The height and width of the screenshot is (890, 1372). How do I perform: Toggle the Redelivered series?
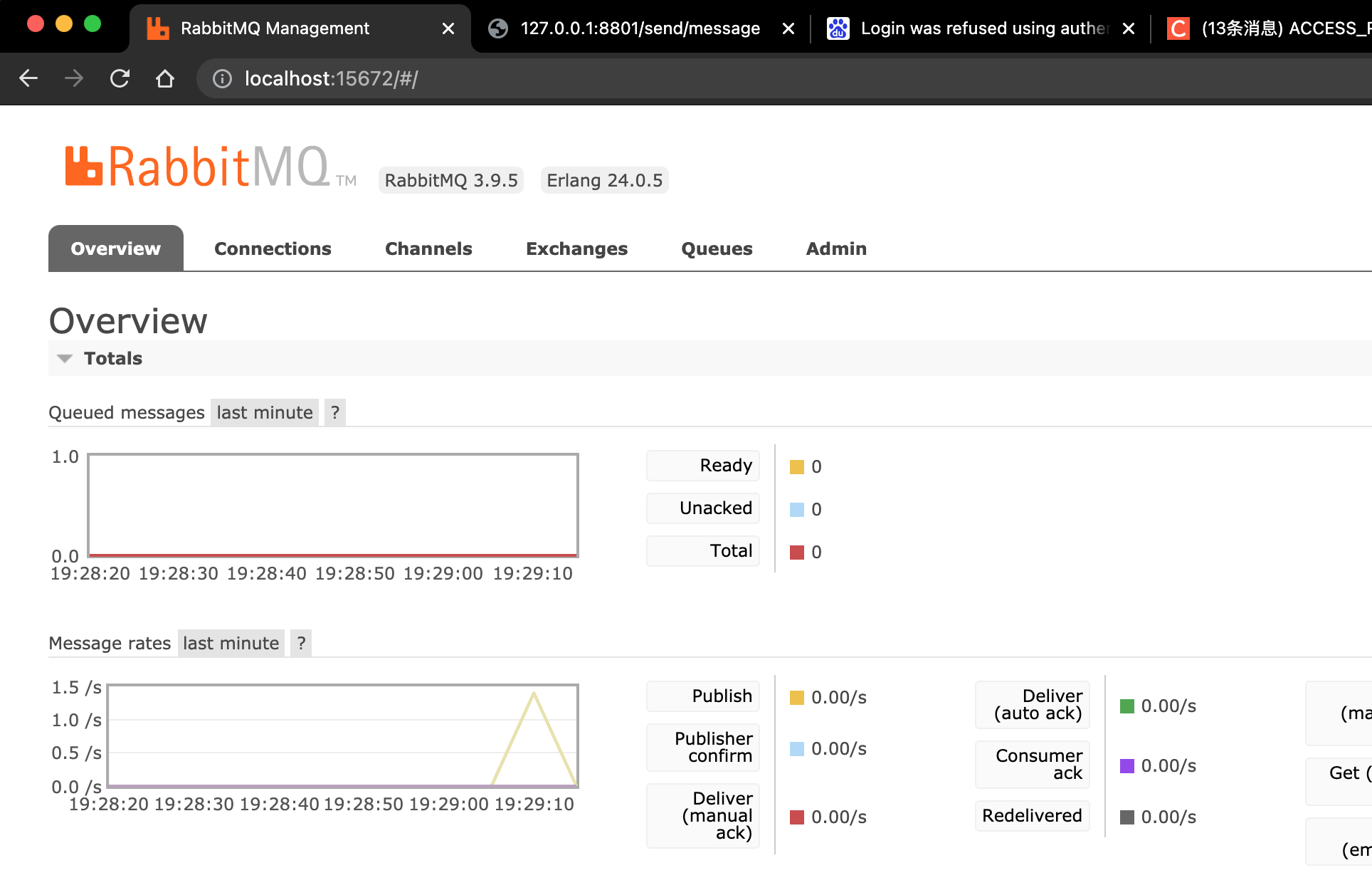[x=1033, y=816]
